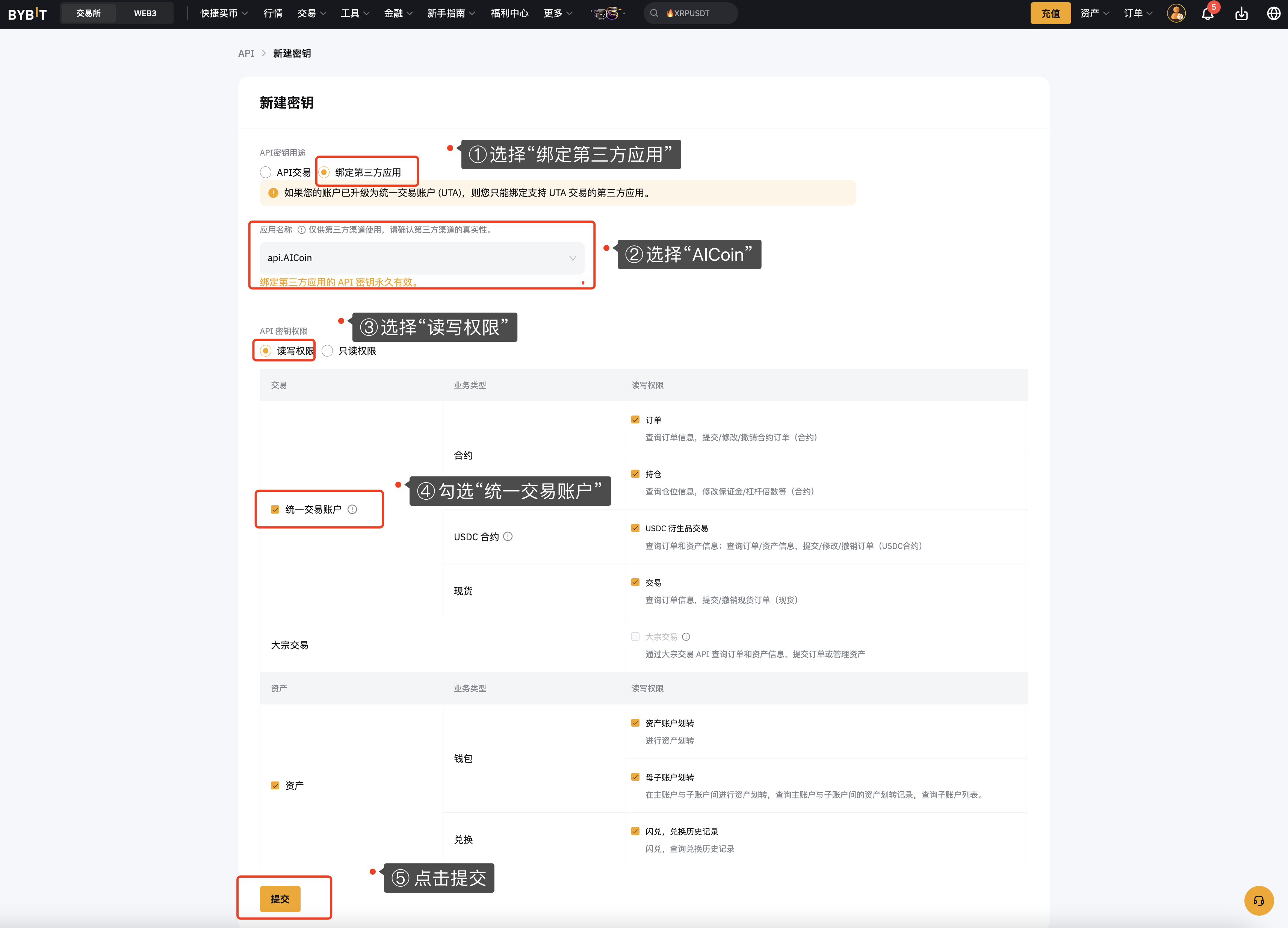The image size is (1288, 928).
Task: Open the api.AICoin application dropdown
Action: [422, 258]
